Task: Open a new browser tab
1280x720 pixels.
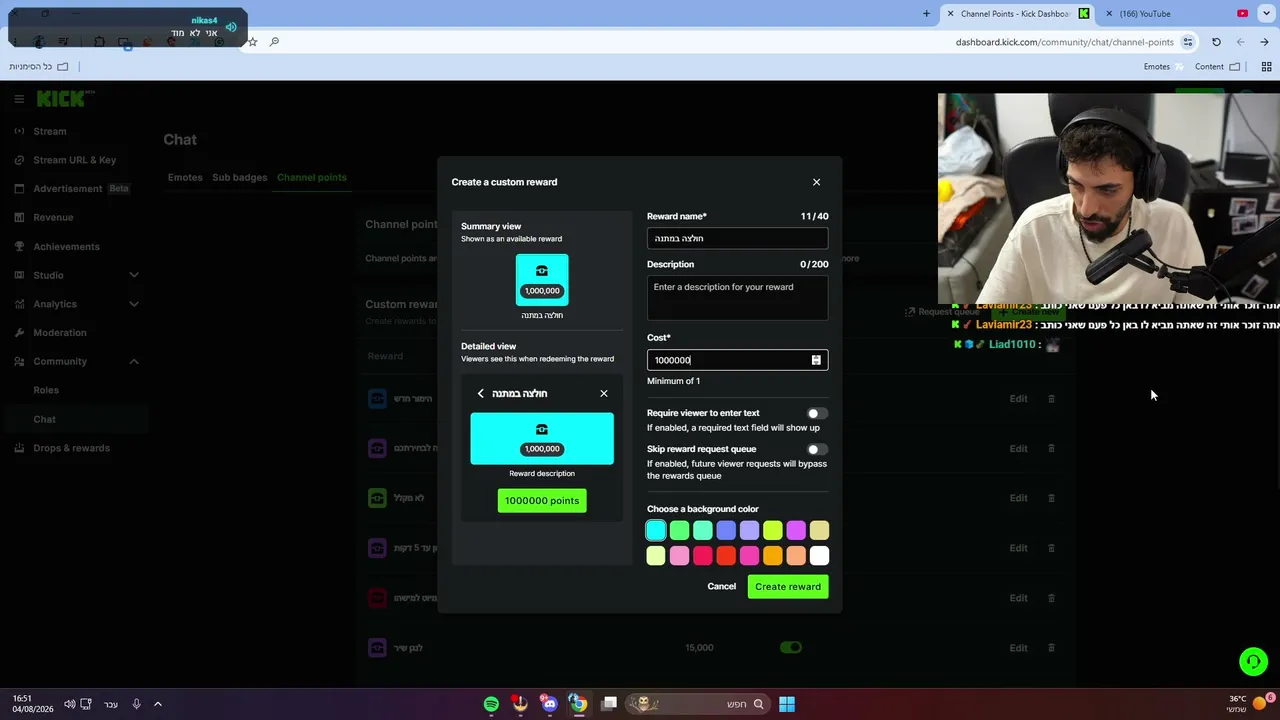Action: 926,14
